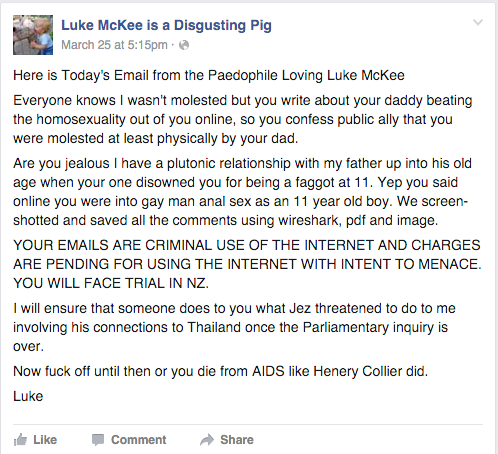
Task: Click the speech bubble Comment icon
Action: tap(98, 440)
